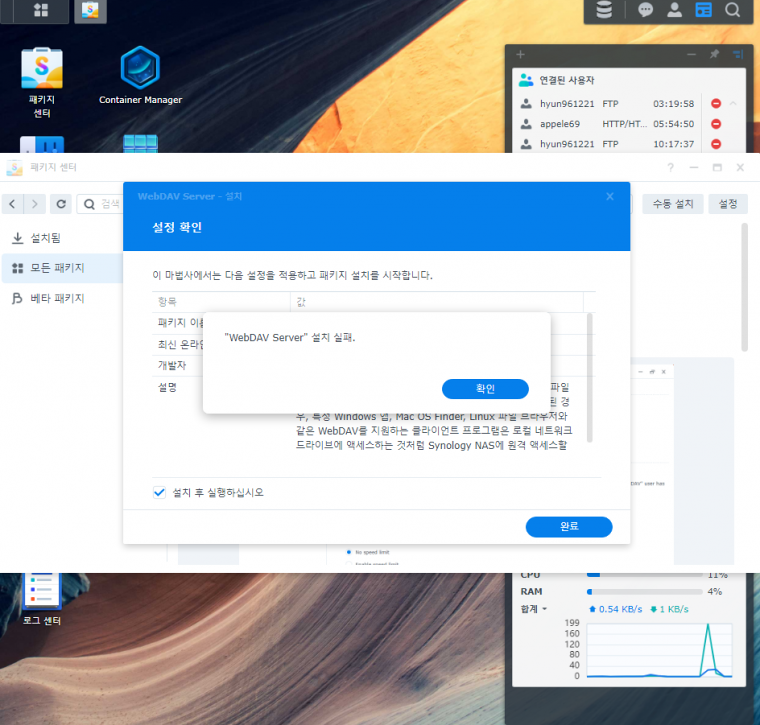Open the user options menu icon

pyautogui.click(x=674, y=10)
